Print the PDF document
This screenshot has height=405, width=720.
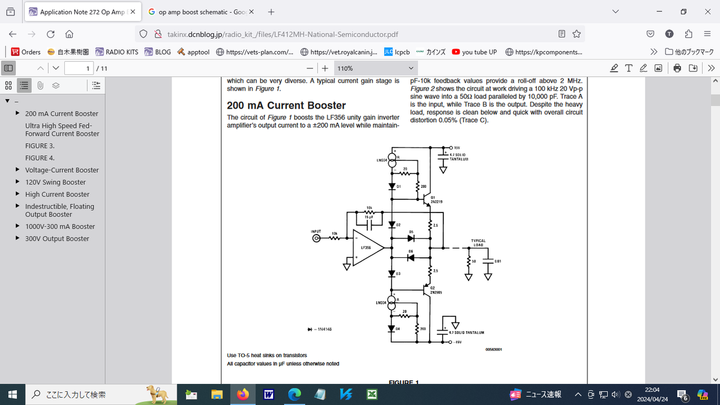pos(678,68)
